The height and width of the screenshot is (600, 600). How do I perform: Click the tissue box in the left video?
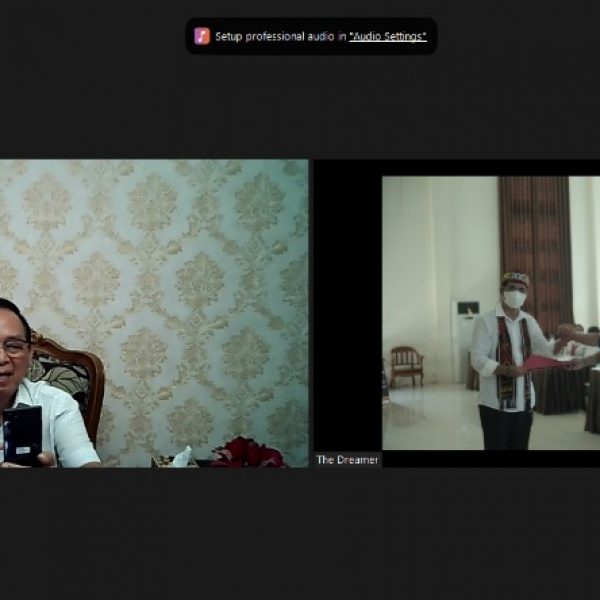click(x=179, y=458)
